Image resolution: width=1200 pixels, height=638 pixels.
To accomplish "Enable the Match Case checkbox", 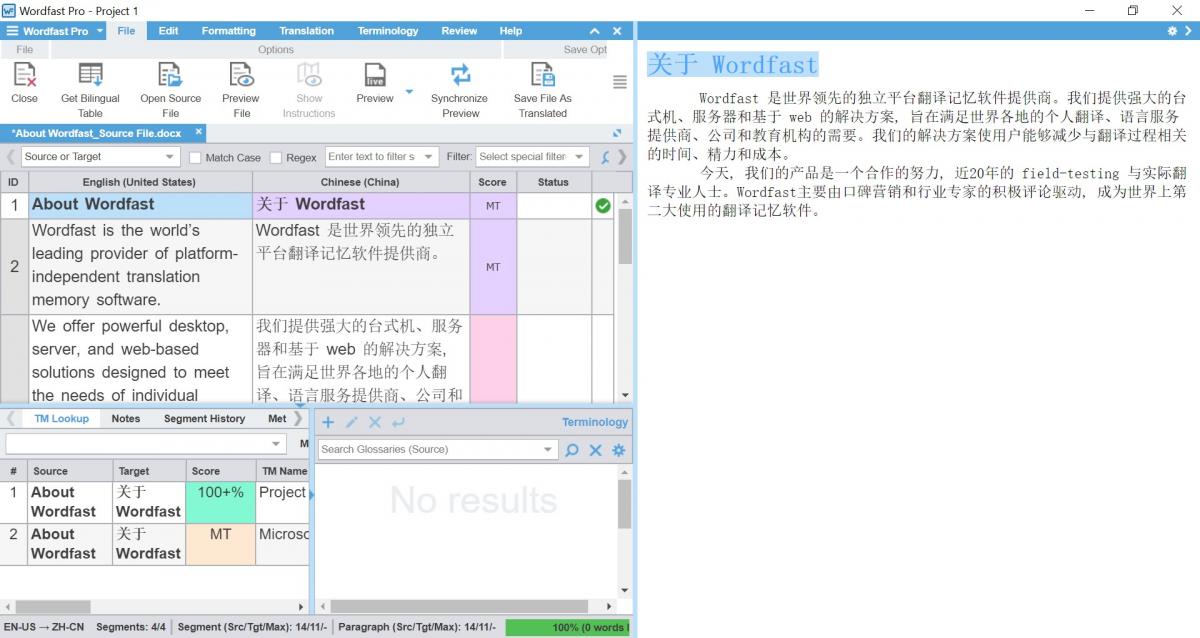I will click(x=195, y=157).
